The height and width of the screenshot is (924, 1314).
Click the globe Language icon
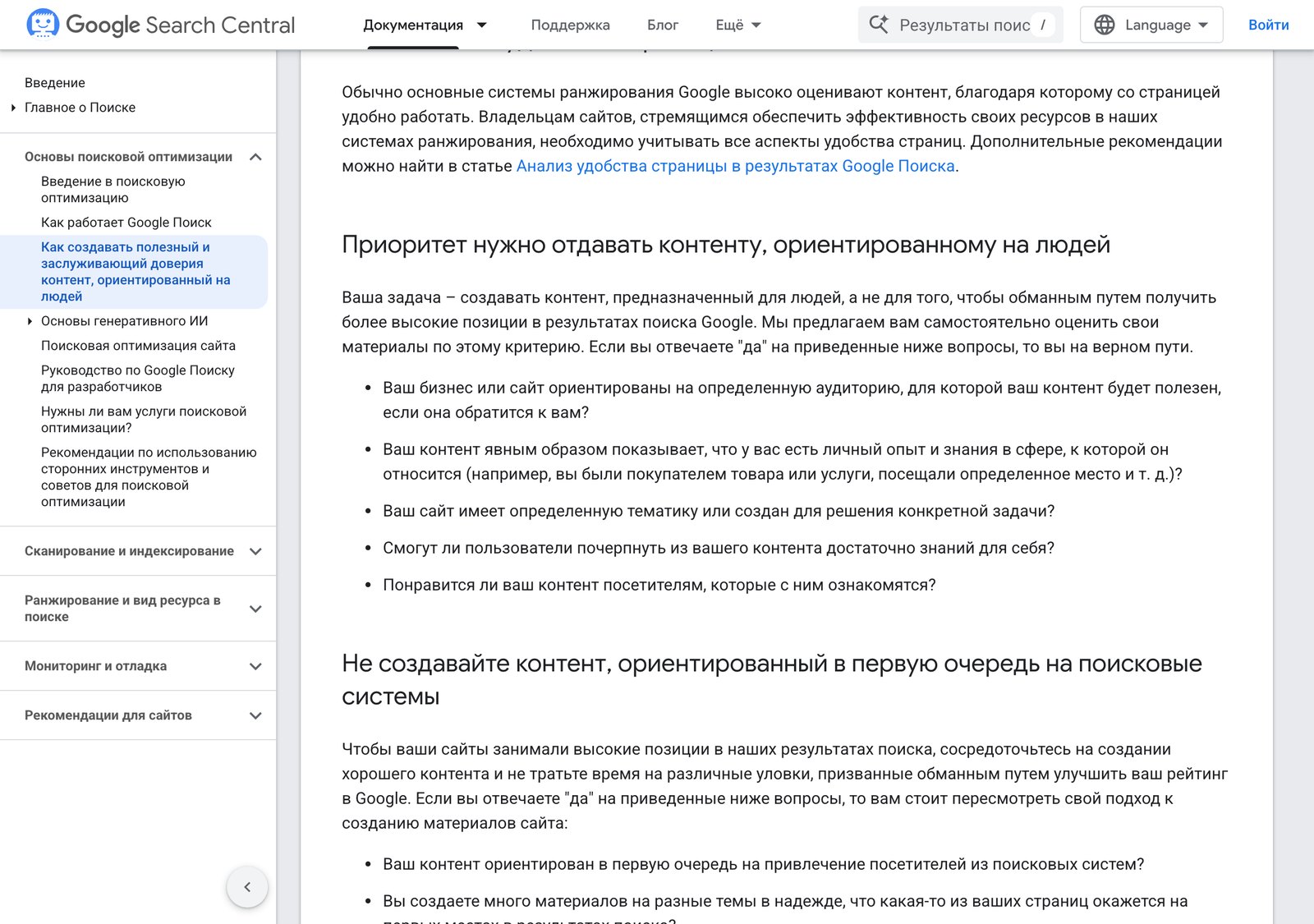(x=1105, y=25)
